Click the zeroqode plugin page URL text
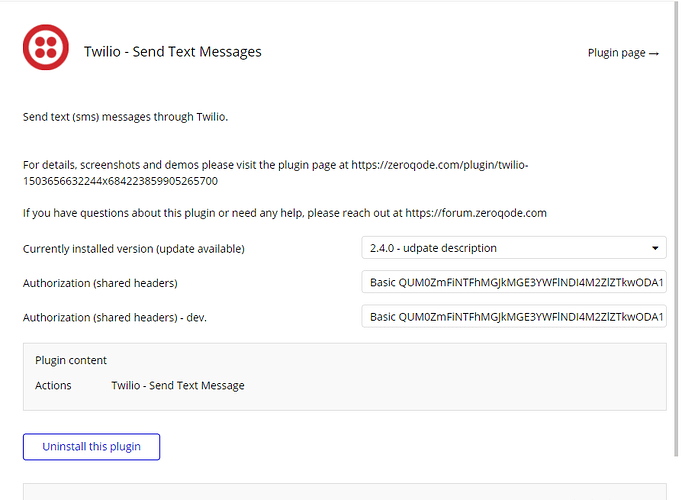 tap(276, 173)
